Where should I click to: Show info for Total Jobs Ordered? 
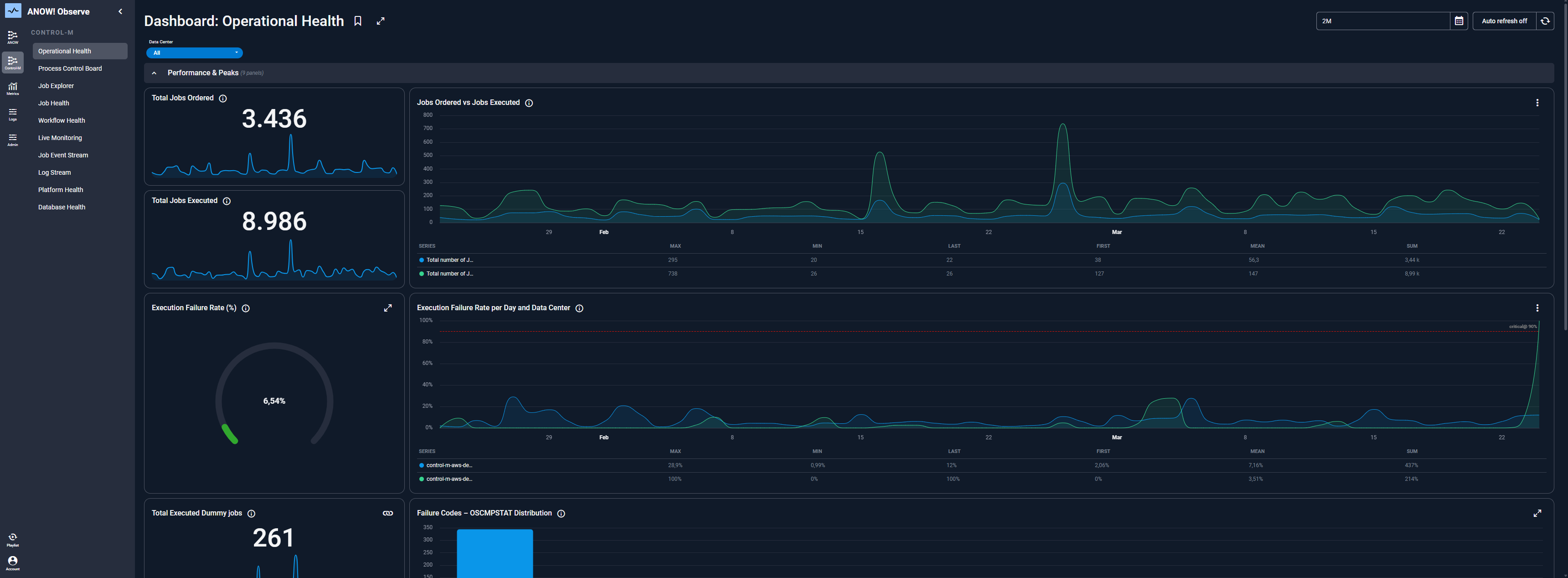[223, 99]
